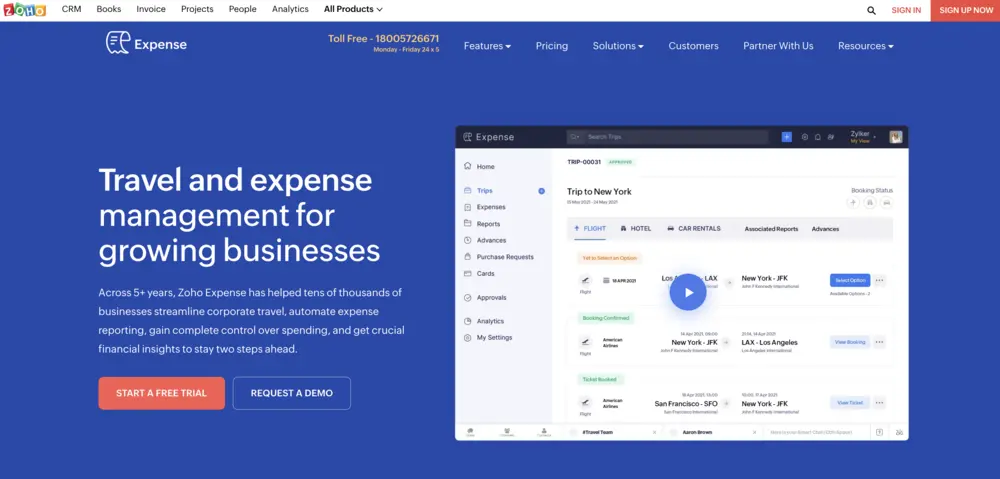1000x479 pixels.
Task: Expand the Solutions menu
Action: (618, 46)
